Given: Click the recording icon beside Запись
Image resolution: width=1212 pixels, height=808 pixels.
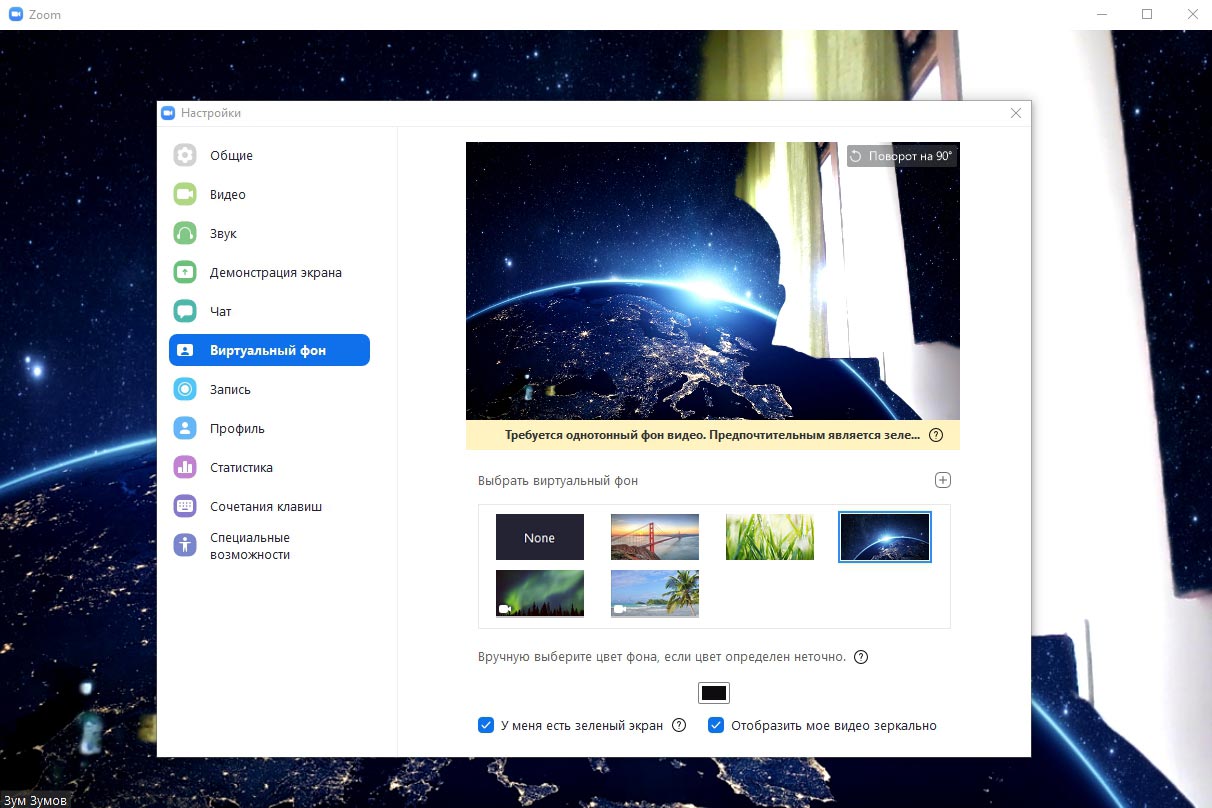Looking at the screenshot, I should pos(185,389).
